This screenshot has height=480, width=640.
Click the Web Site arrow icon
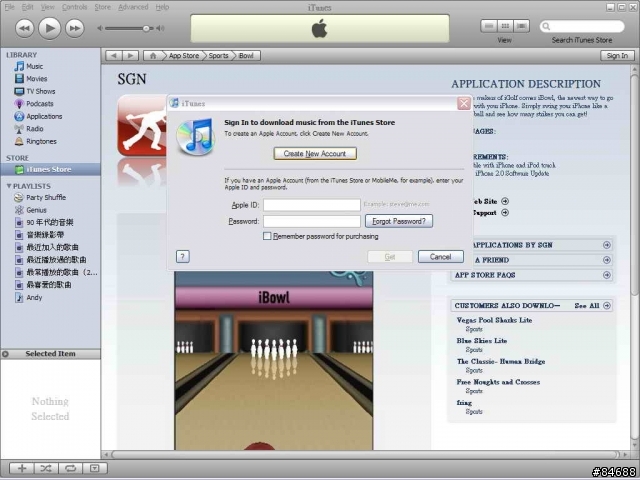point(505,201)
